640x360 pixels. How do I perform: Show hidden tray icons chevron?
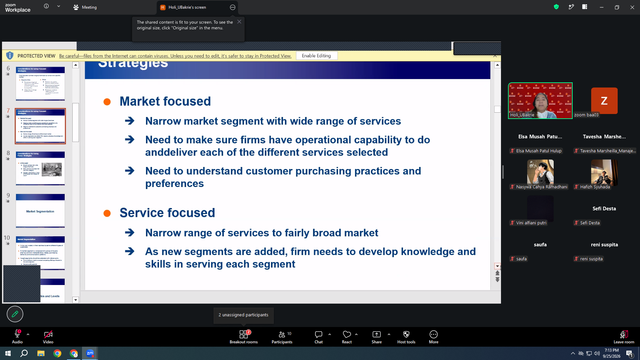[573, 353]
